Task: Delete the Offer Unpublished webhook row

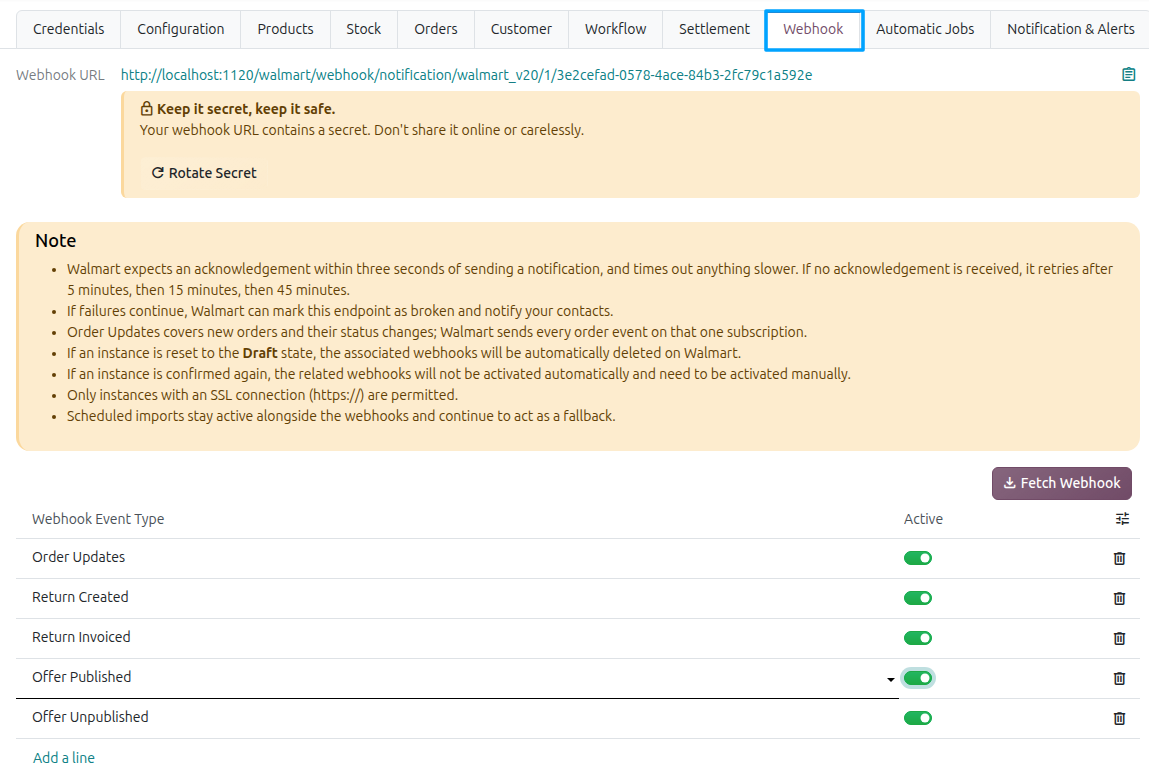Action: coord(1119,718)
